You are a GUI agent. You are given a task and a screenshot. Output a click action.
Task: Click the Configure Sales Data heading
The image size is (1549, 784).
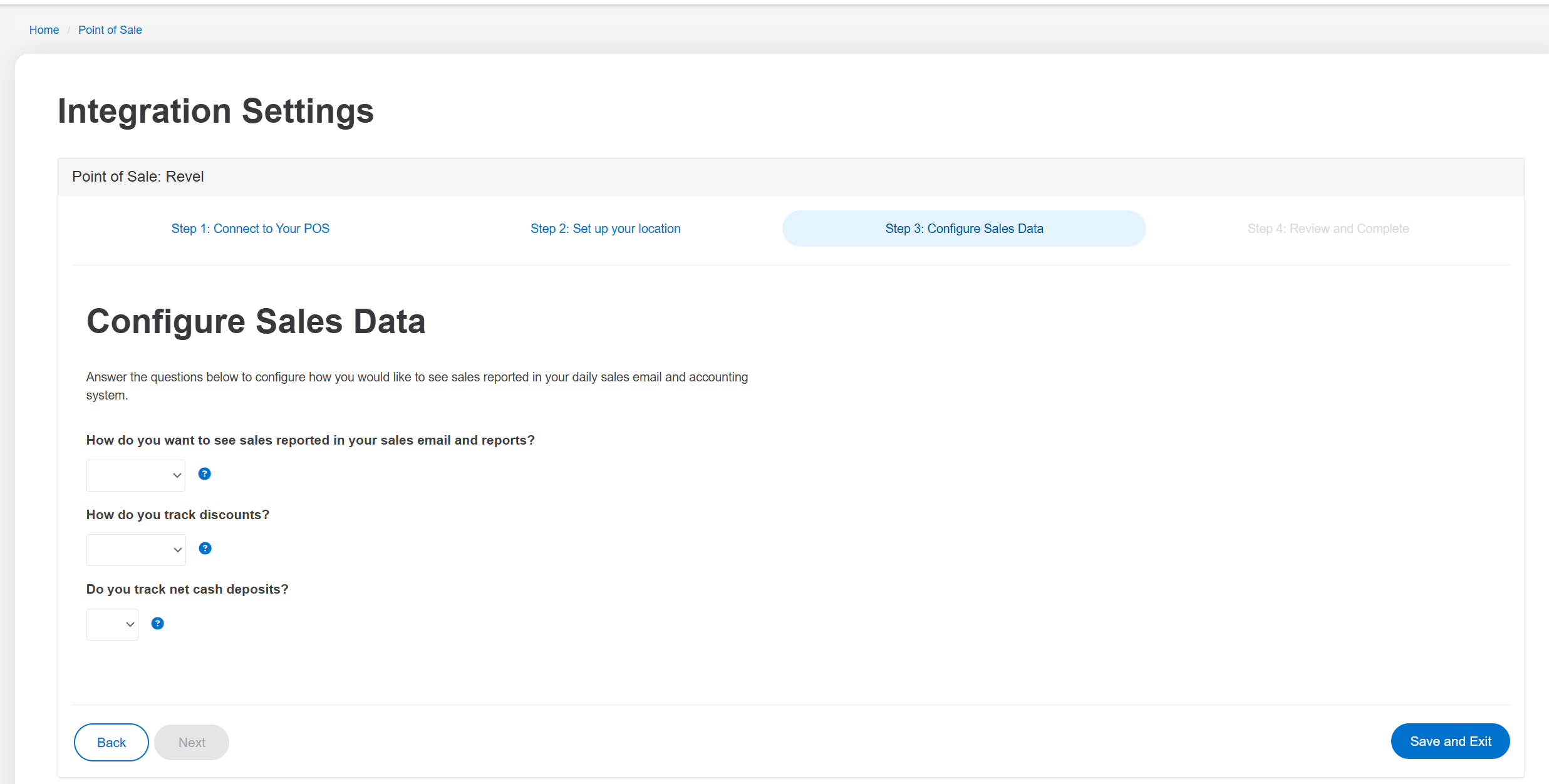tap(256, 321)
